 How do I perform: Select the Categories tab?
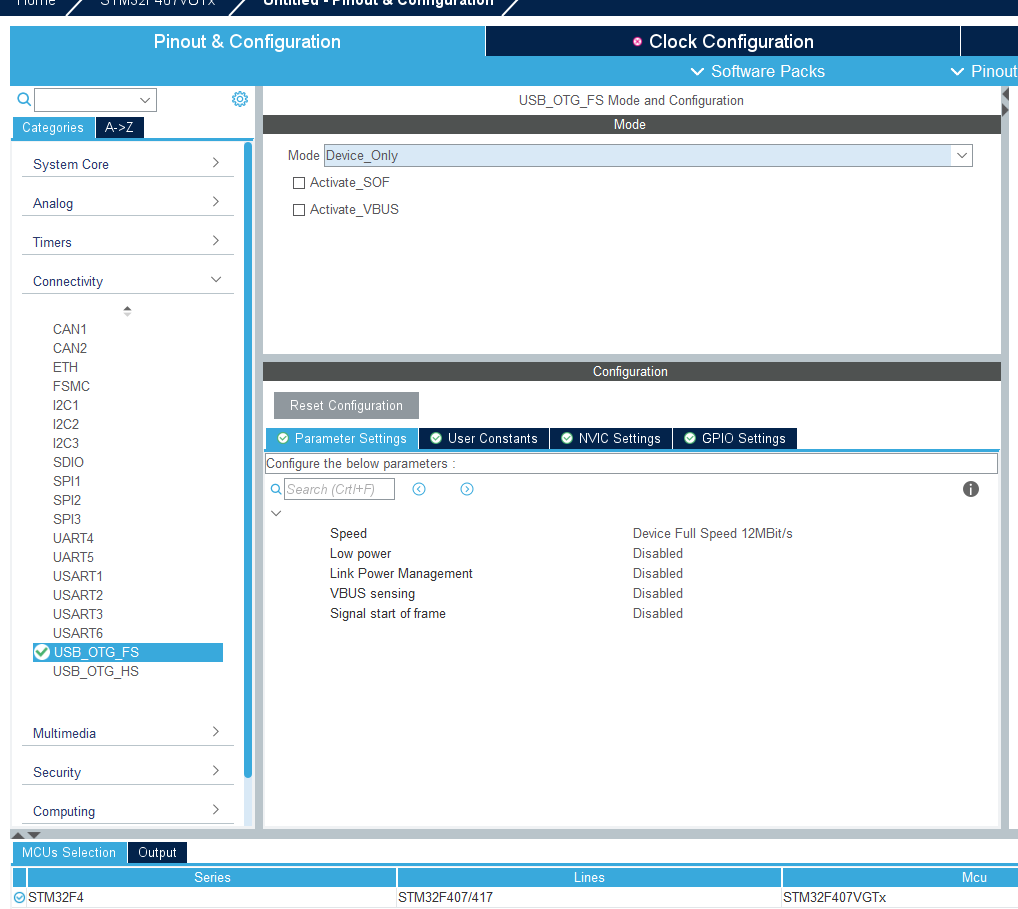pos(53,127)
